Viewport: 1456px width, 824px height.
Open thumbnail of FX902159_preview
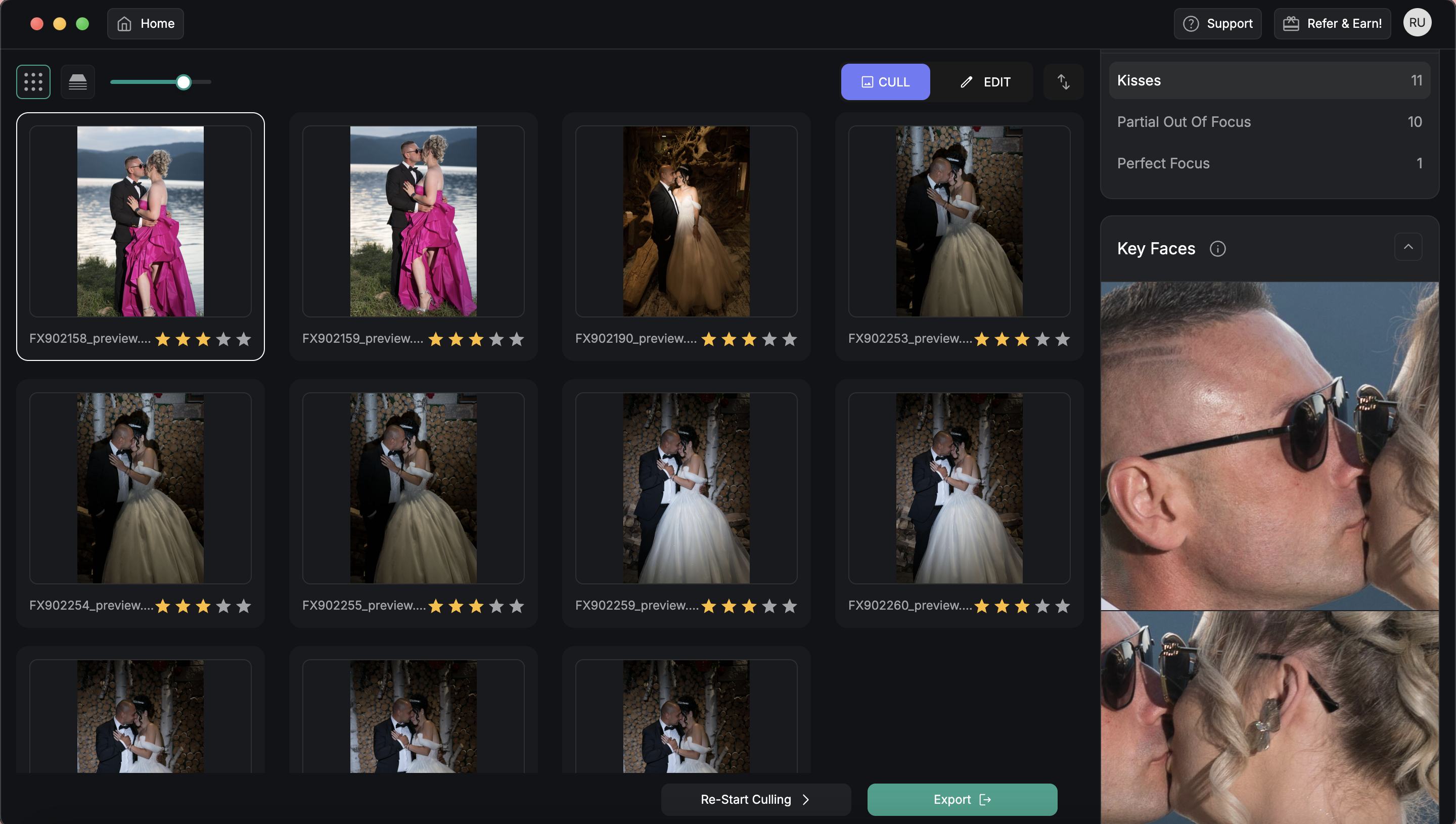click(x=413, y=221)
